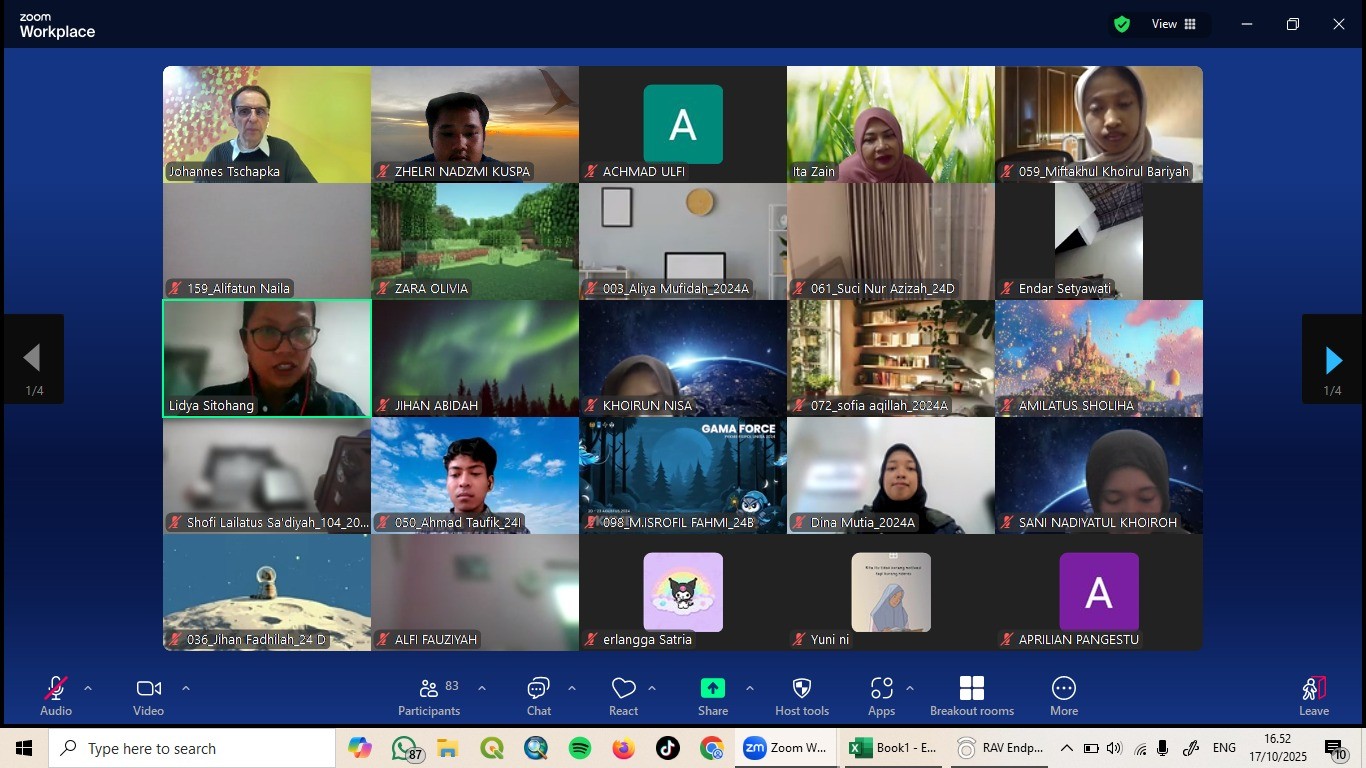Unmute the microphone with Audio button
This screenshot has height=768, width=1366.
click(55, 696)
